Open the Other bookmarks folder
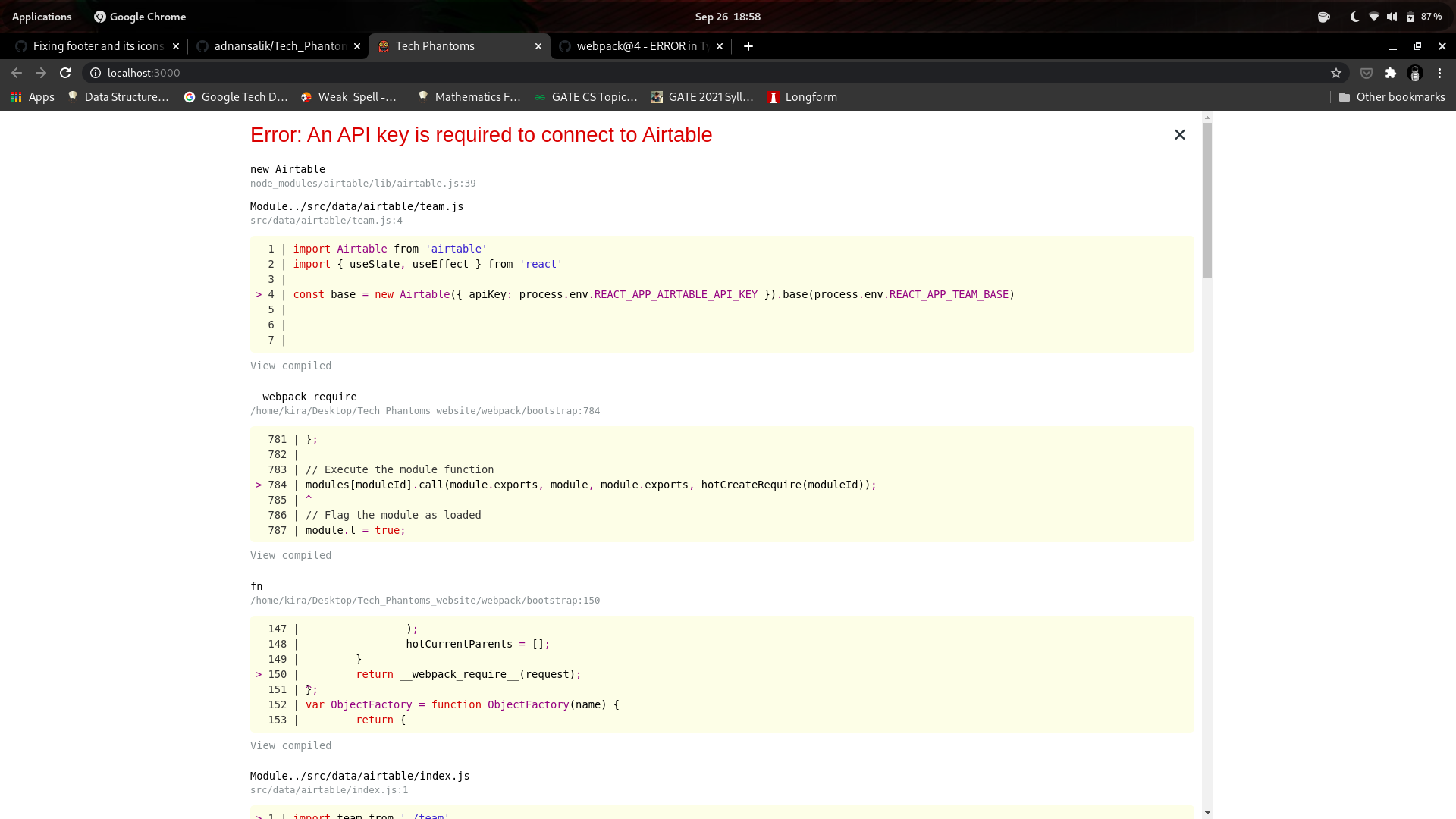The width and height of the screenshot is (1456, 819). (x=1391, y=97)
